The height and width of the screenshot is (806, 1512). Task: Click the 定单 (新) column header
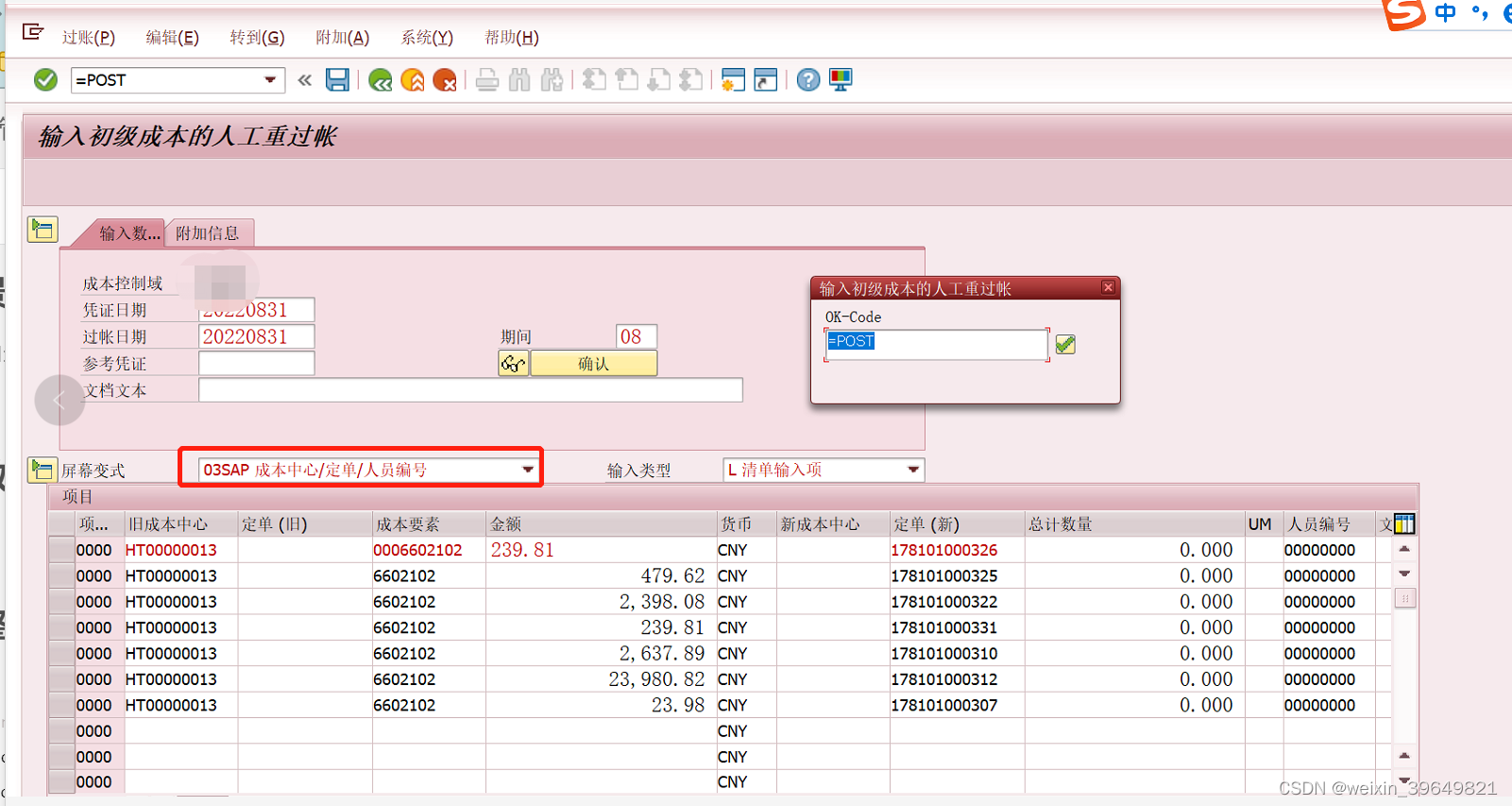coord(958,524)
